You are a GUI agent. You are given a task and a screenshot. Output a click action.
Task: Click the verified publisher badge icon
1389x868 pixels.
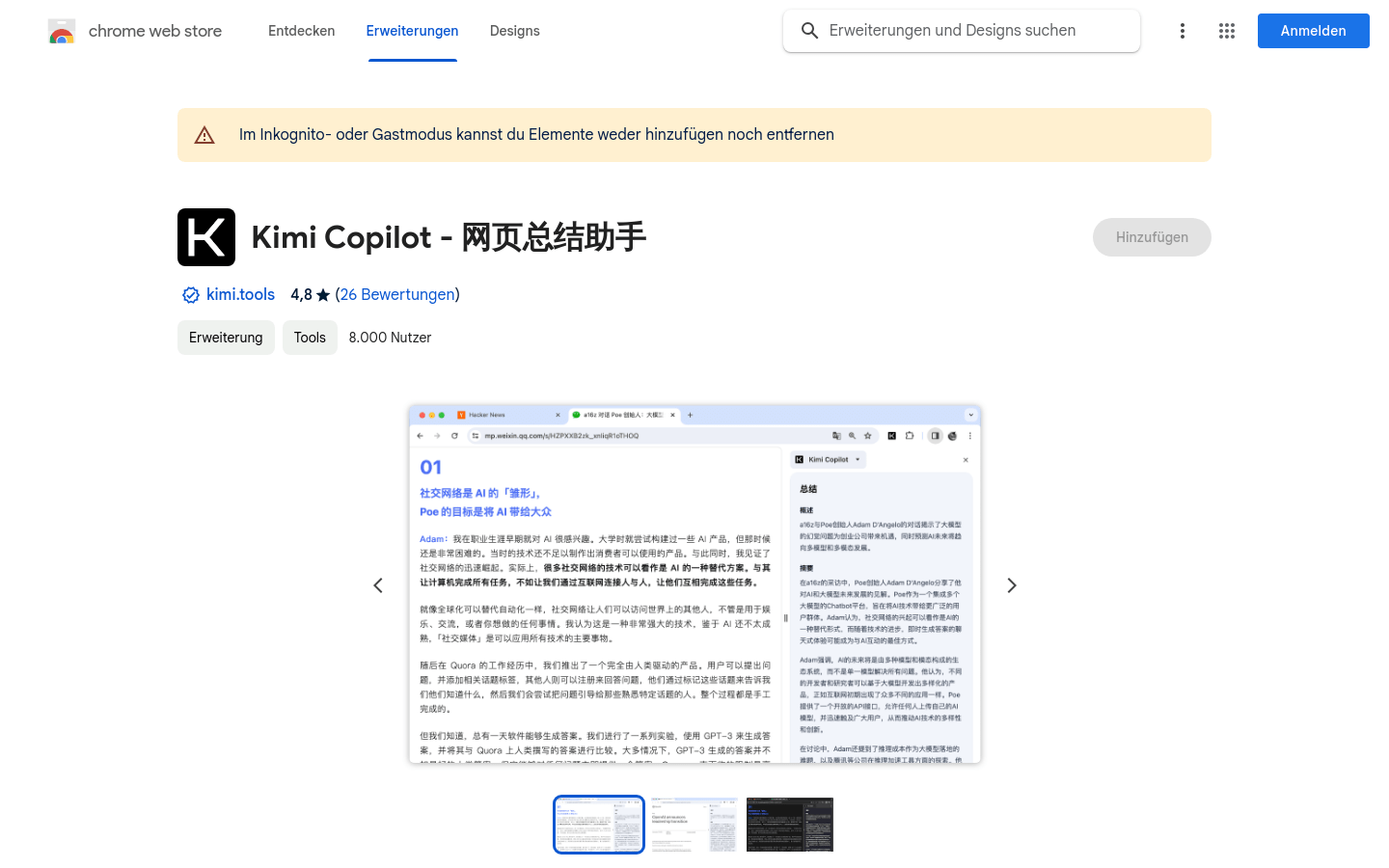pyautogui.click(x=191, y=295)
